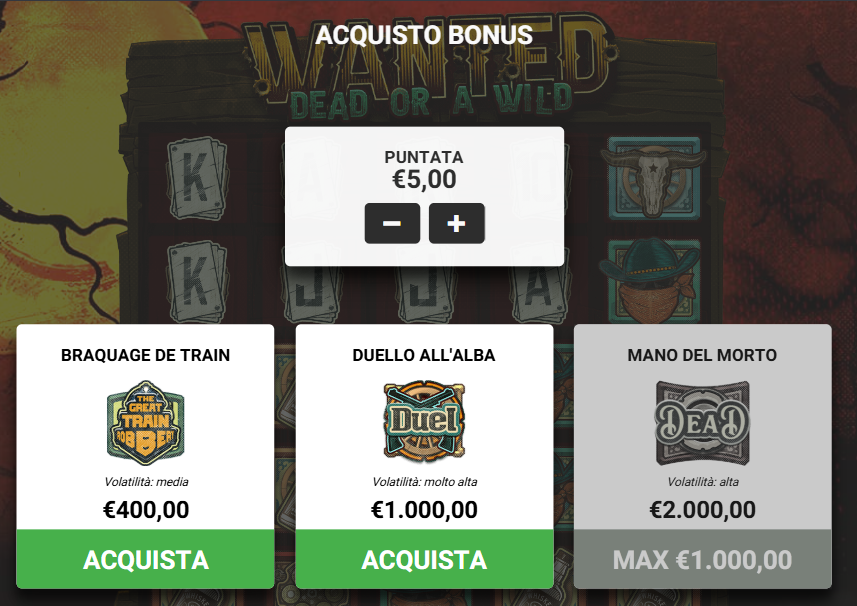The image size is (857, 606).
Task: Click the Acquisto Bonus heading
Action: (424, 35)
